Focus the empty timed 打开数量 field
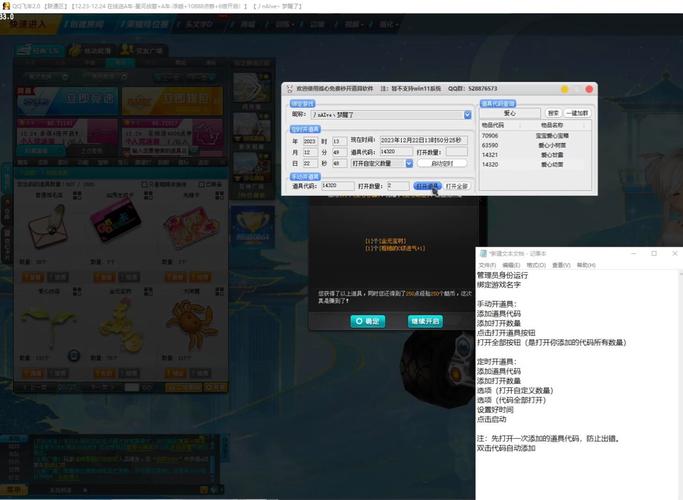 [456, 152]
